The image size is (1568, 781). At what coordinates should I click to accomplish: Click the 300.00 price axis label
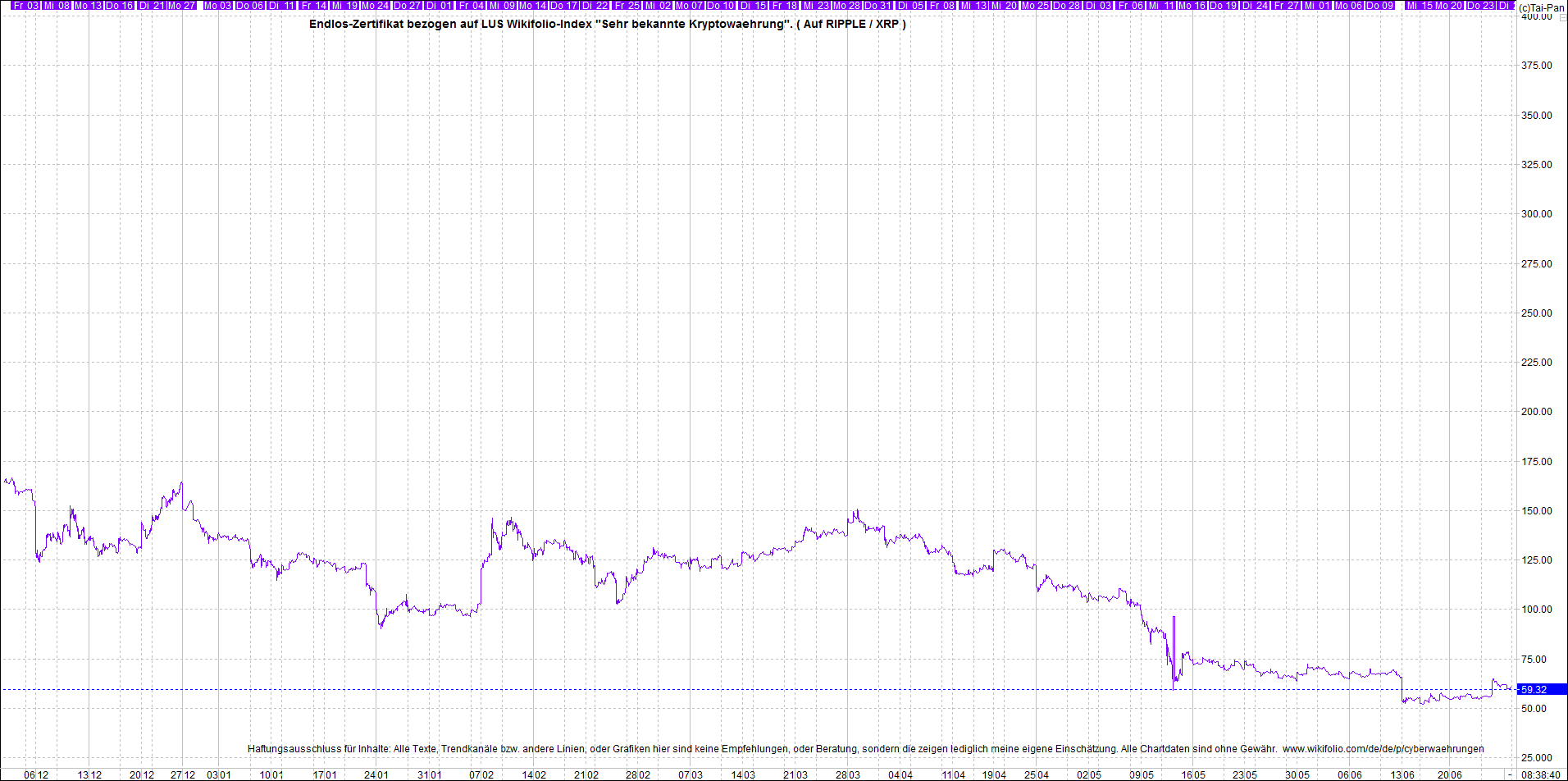tap(1537, 214)
